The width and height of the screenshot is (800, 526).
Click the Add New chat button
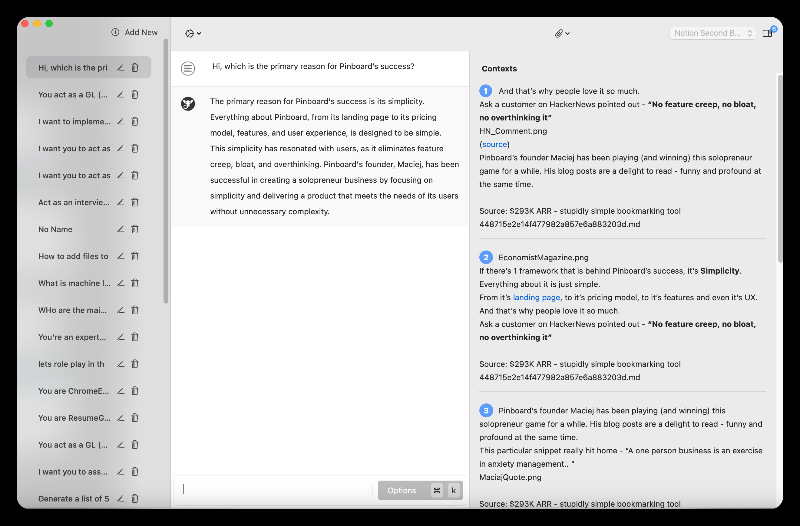(x=135, y=33)
